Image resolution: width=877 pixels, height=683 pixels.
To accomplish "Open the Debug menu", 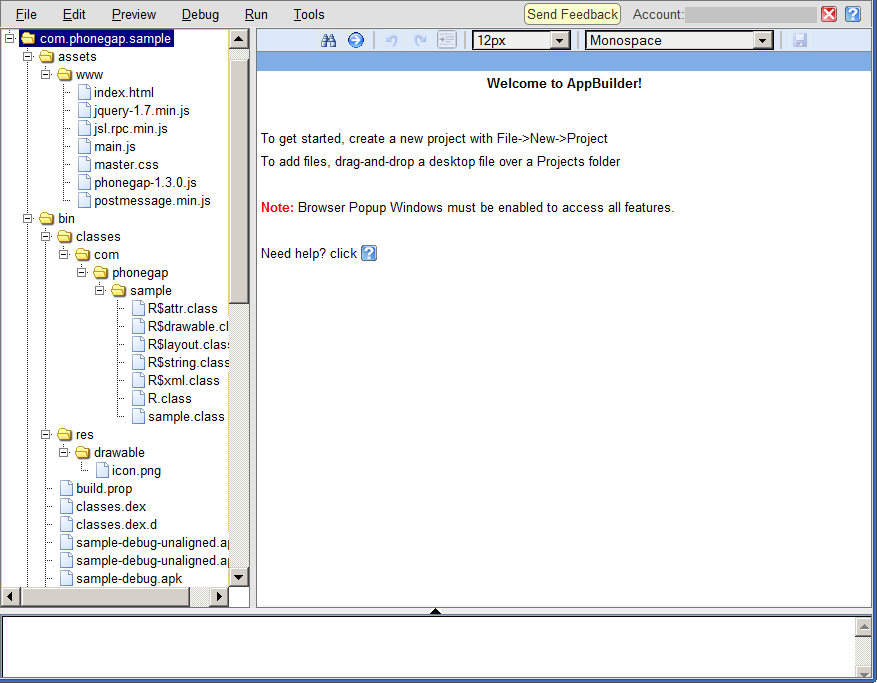I will tap(200, 15).
